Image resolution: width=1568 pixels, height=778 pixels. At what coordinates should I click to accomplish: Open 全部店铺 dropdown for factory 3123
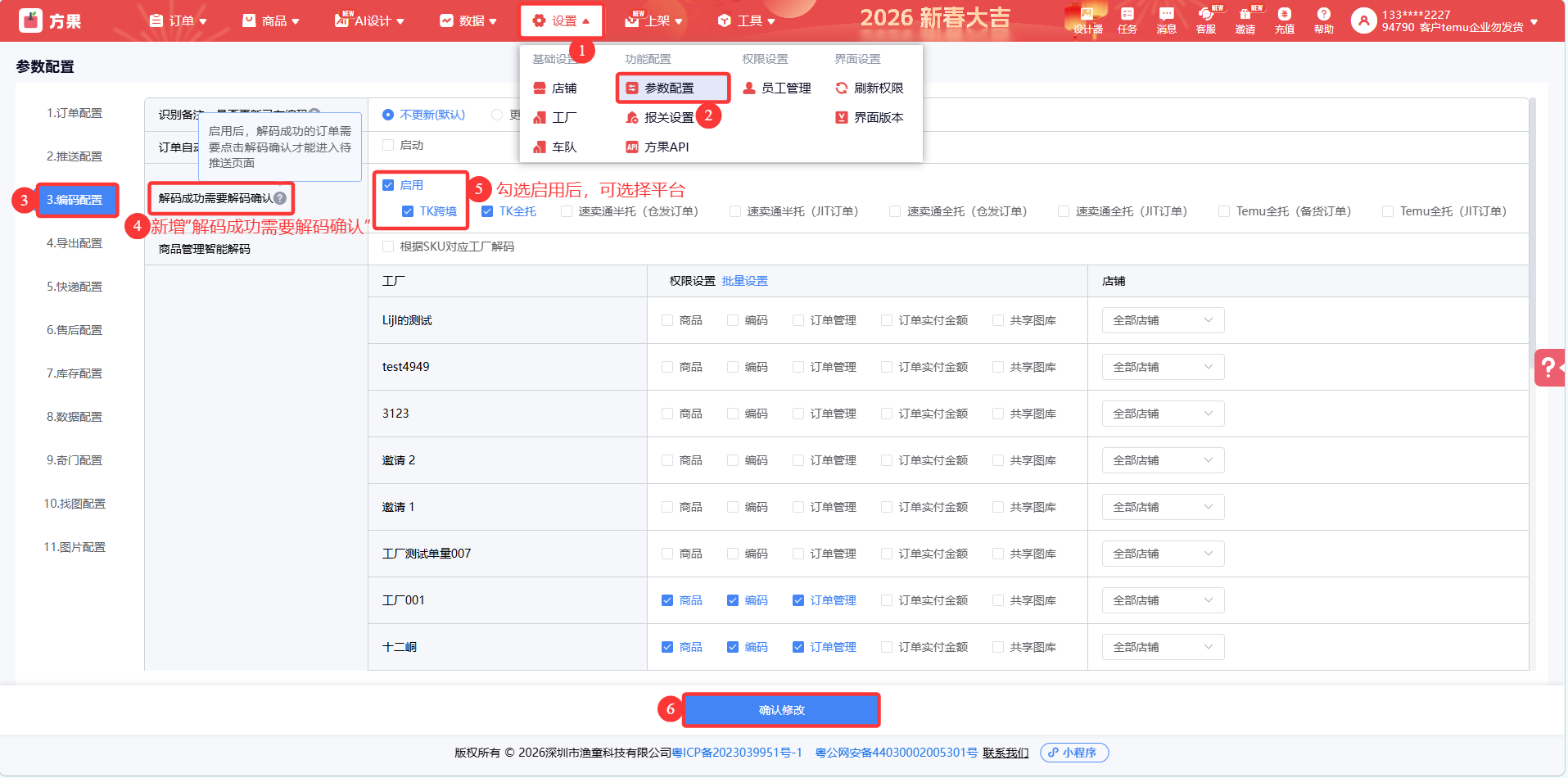pos(1163,414)
